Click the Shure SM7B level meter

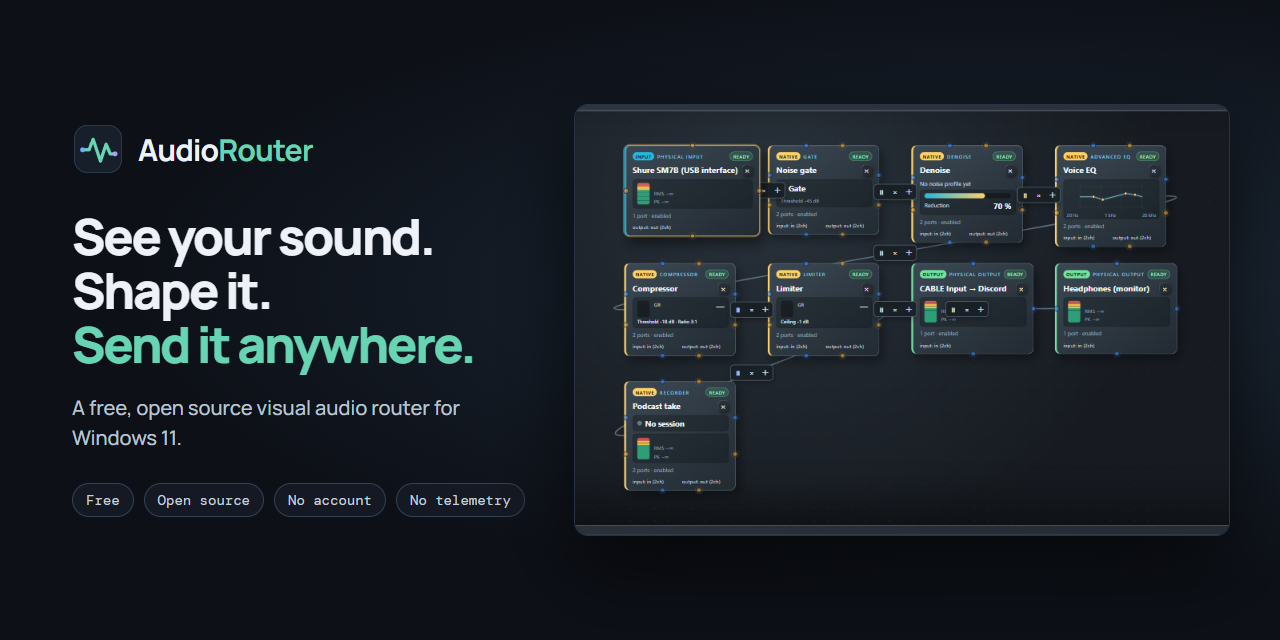point(643,194)
